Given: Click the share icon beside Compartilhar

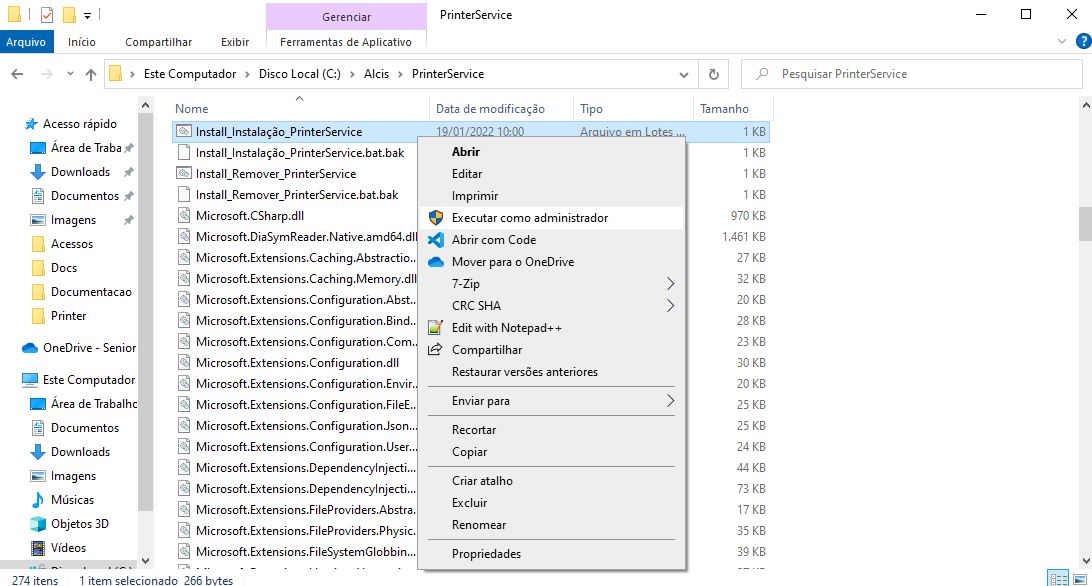Looking at the screenshot, I should [435, 349].
